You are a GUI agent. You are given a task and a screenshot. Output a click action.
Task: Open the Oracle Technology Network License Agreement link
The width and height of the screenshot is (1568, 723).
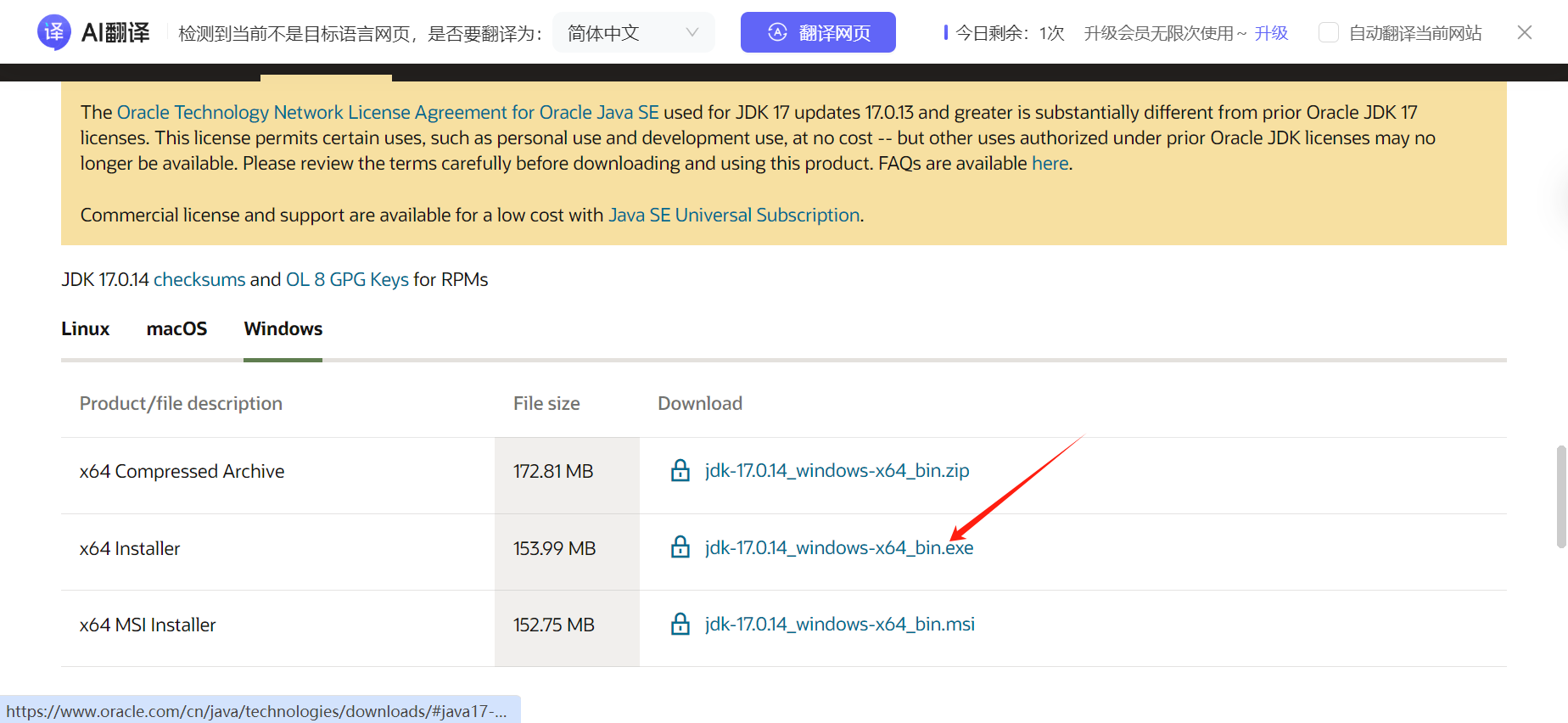[388, 112]
